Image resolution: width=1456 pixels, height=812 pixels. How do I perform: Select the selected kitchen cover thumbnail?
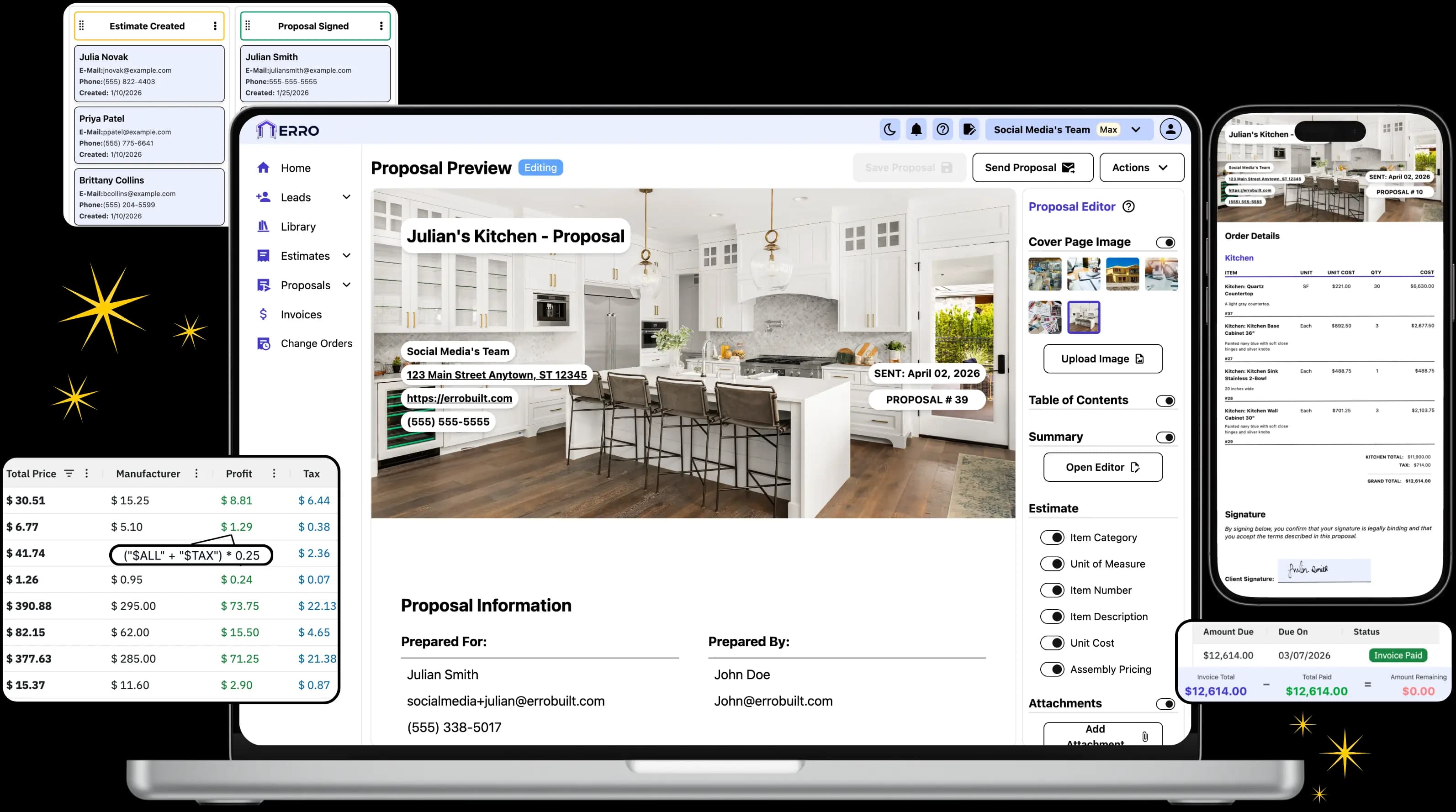(x=1083, y=317)
